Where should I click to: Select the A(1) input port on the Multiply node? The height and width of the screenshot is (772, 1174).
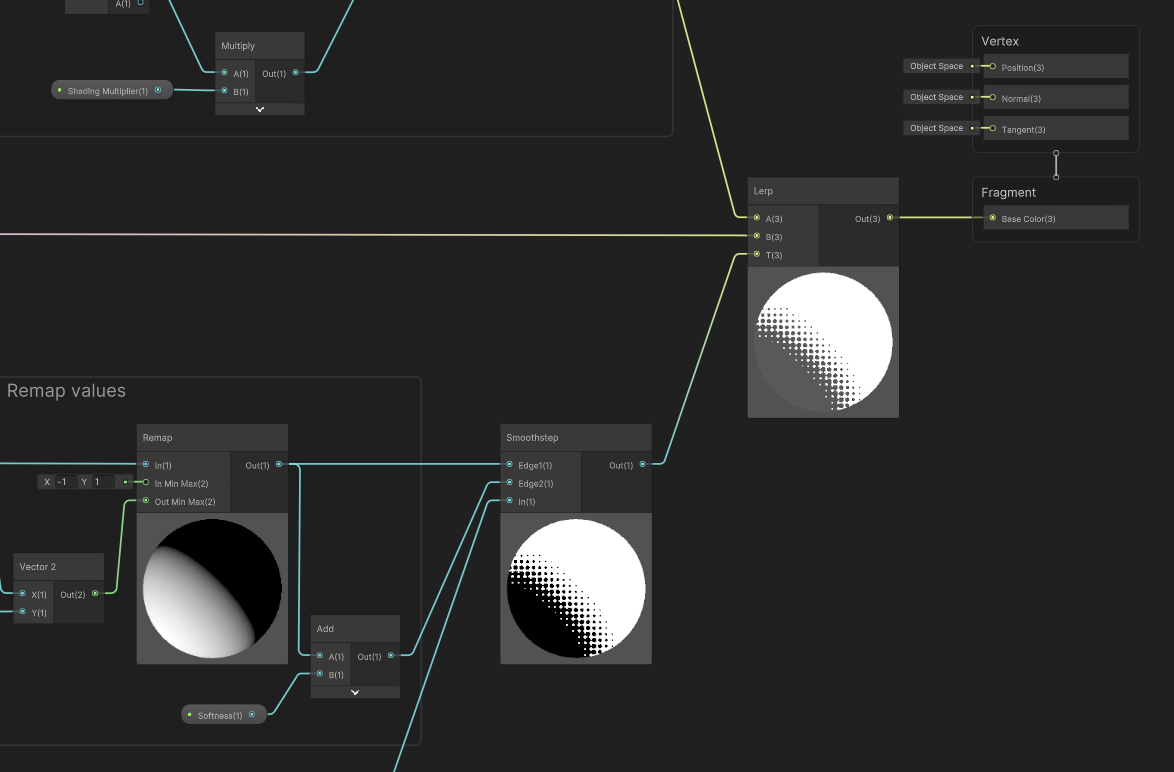[225, 73]
